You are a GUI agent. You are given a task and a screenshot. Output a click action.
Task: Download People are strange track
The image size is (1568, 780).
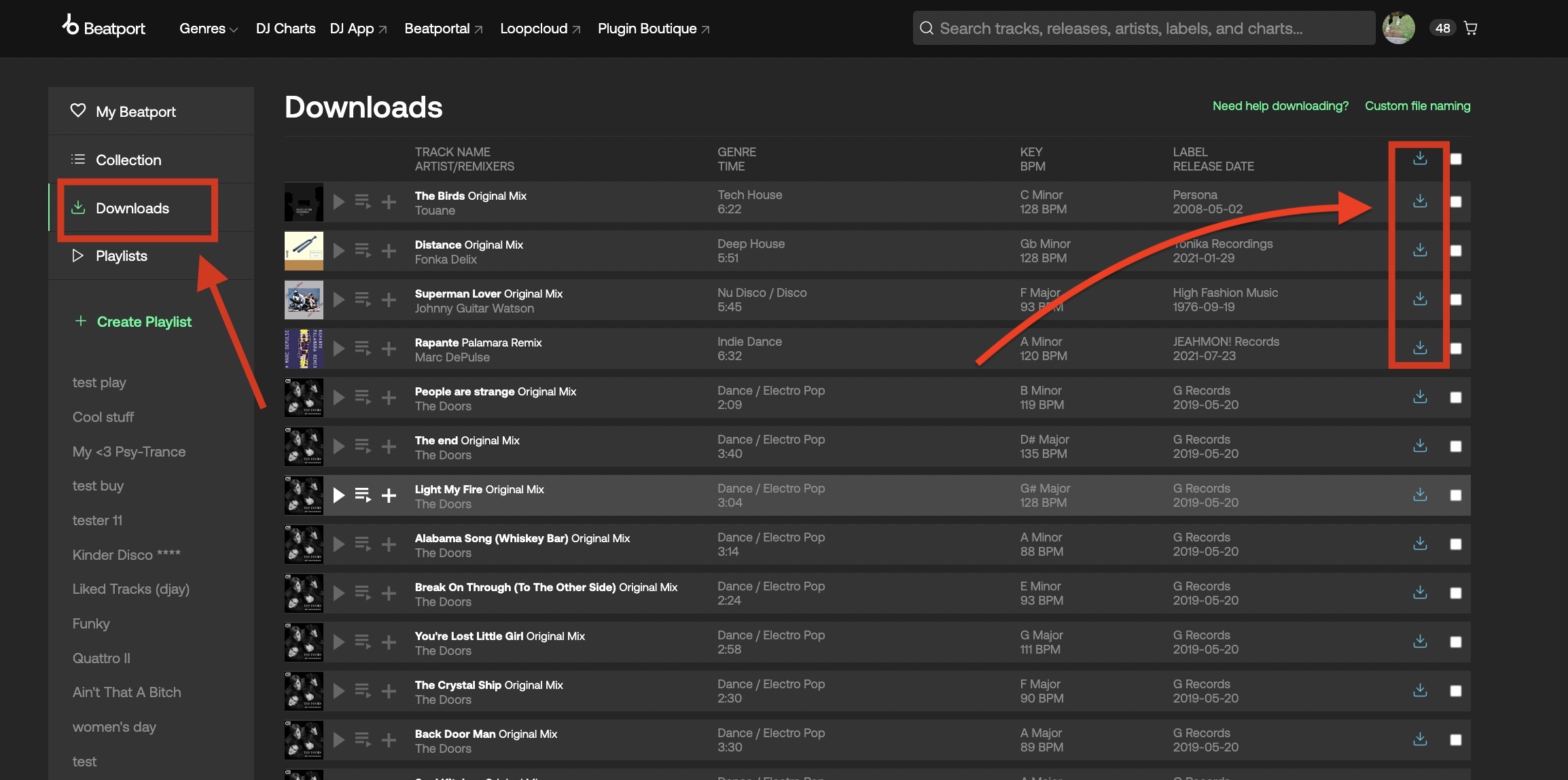pos(1420,397)
